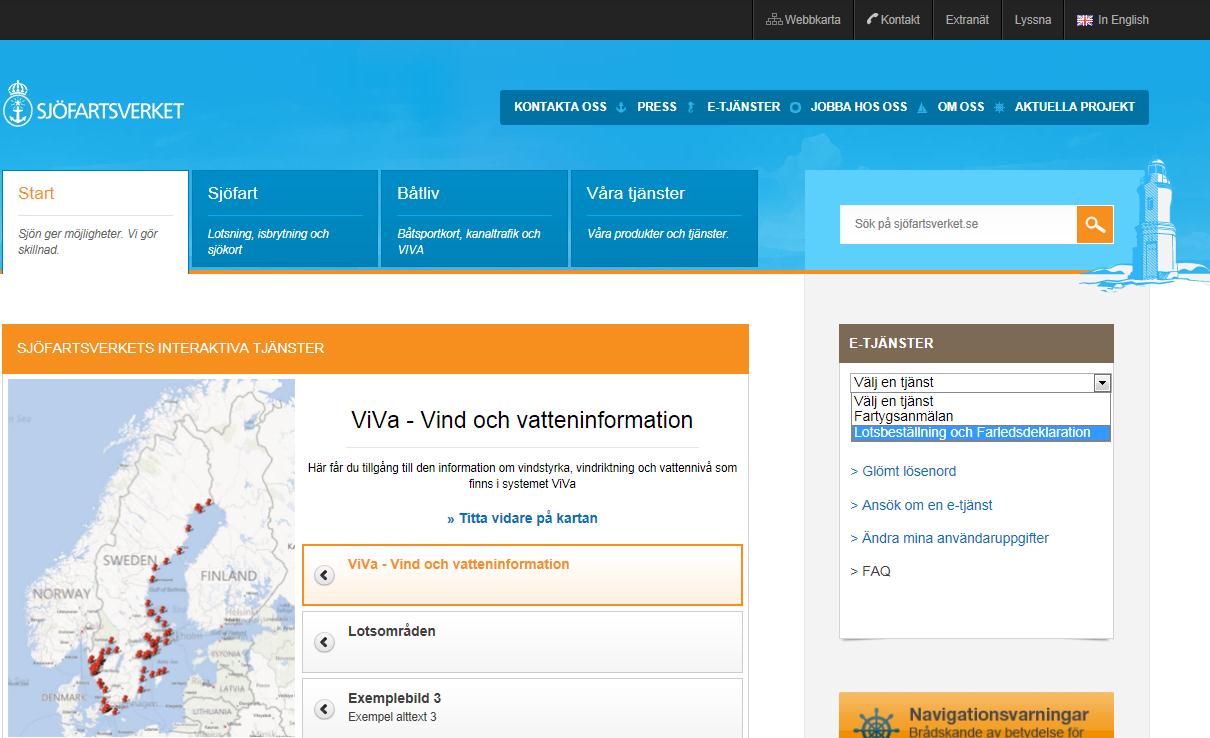Select the Start tab
Viewport: 1210px width, 738px height.
(x=95, y=221)
